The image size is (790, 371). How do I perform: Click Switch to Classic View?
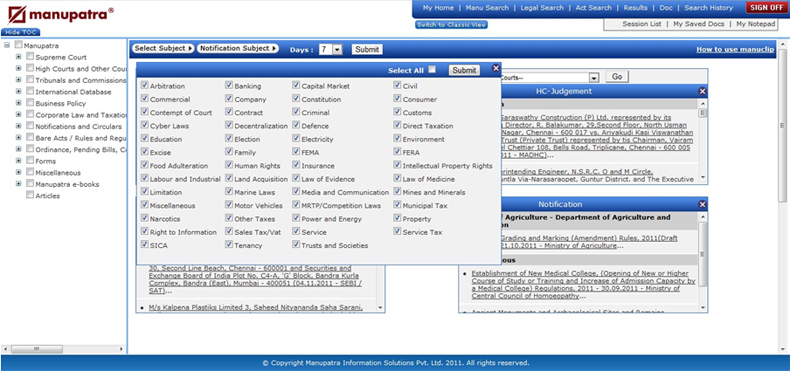[451, 25]
